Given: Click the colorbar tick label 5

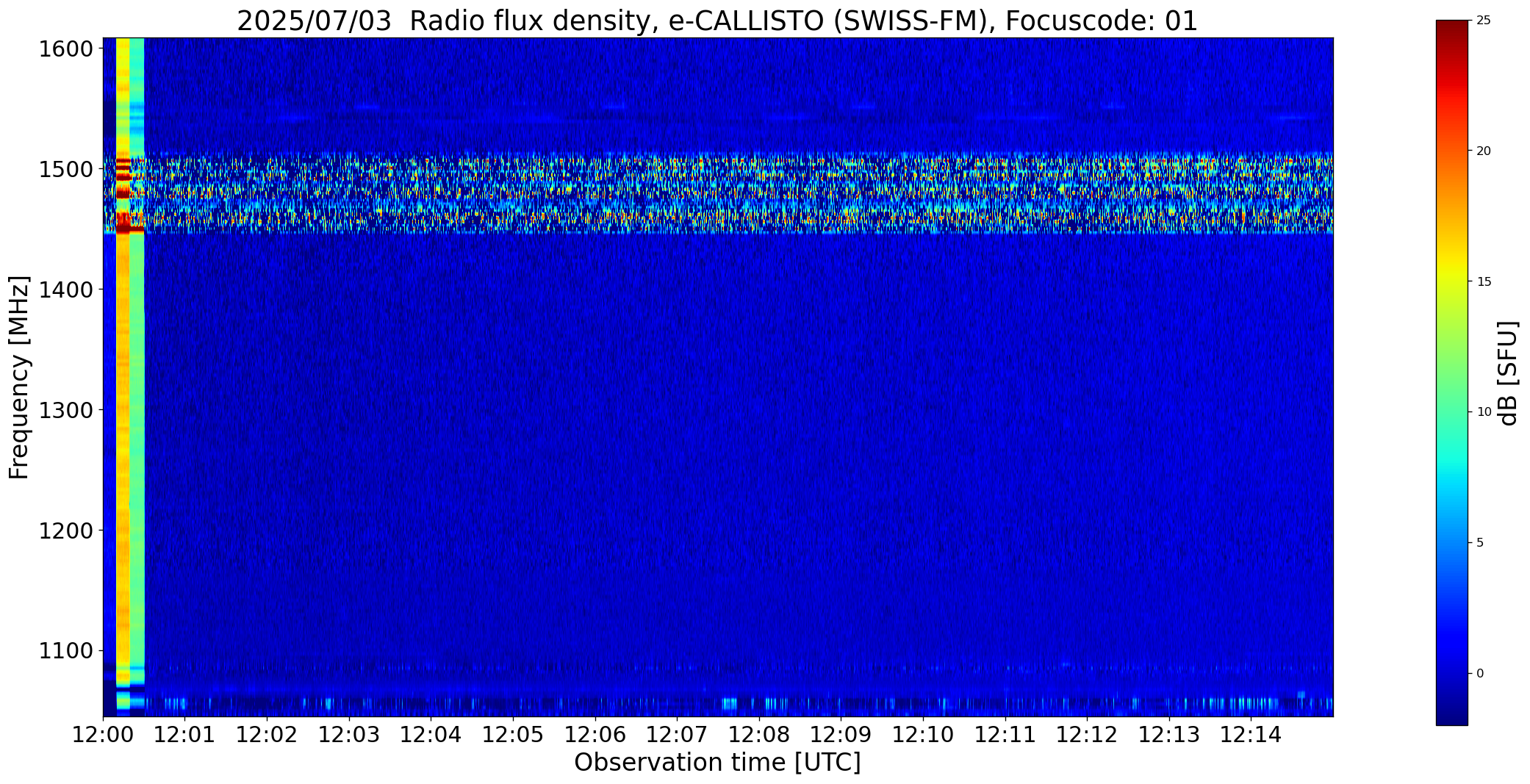Looking at the screenshot, I should (1480, 542).
